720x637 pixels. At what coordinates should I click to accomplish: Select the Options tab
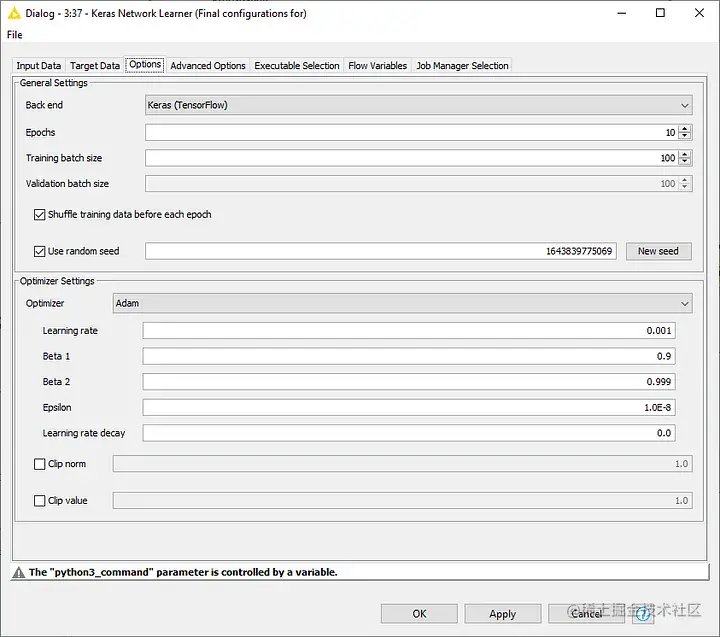tap(145, 64)
